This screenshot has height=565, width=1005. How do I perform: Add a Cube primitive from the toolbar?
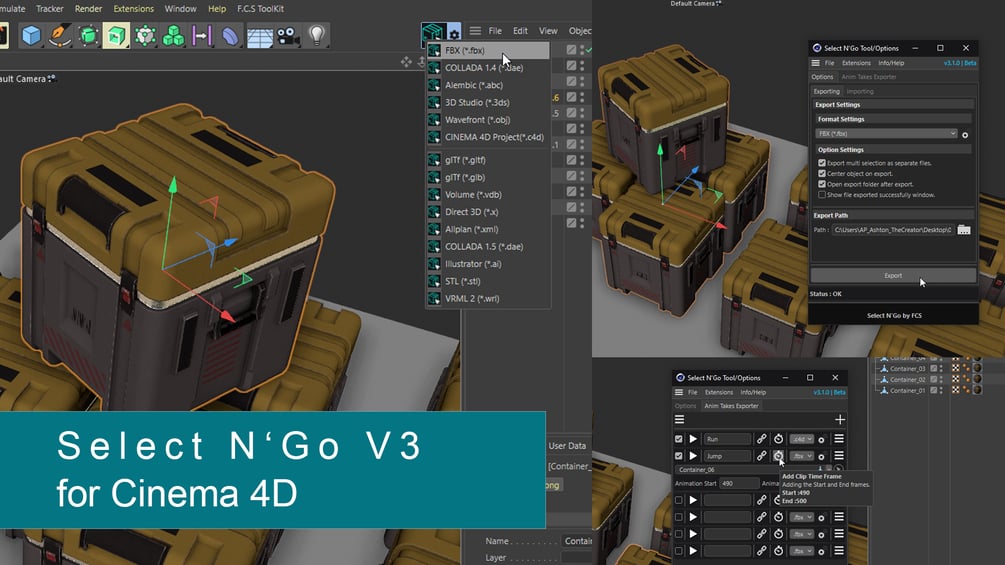(31, 35)
